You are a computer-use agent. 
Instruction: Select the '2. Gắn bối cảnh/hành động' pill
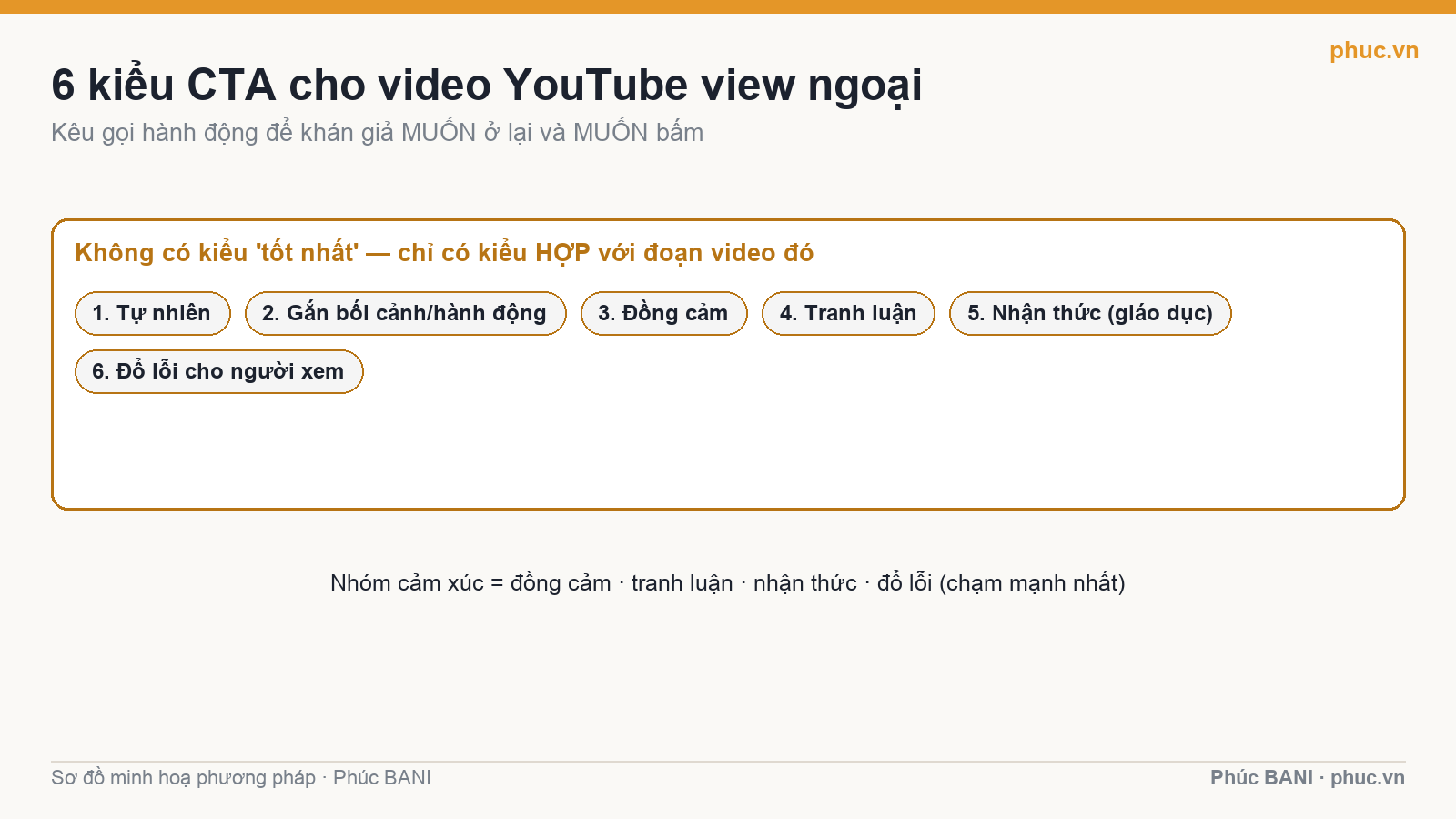(x=406, y=314)
